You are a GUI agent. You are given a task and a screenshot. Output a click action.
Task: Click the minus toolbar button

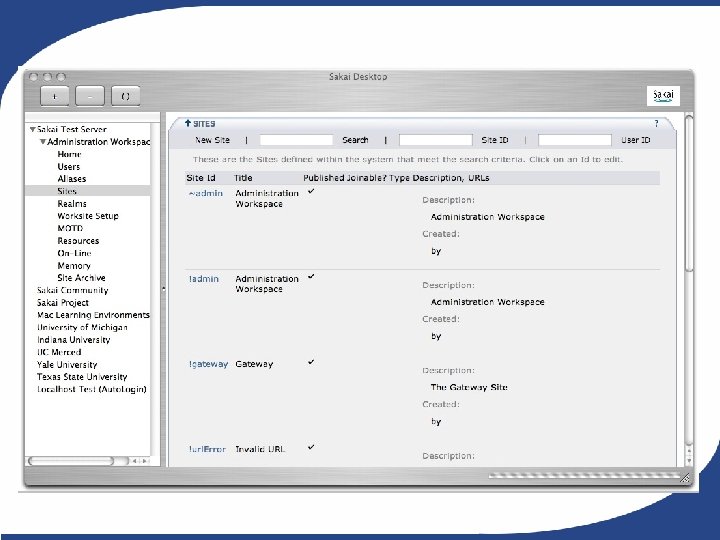pos(90,96)
